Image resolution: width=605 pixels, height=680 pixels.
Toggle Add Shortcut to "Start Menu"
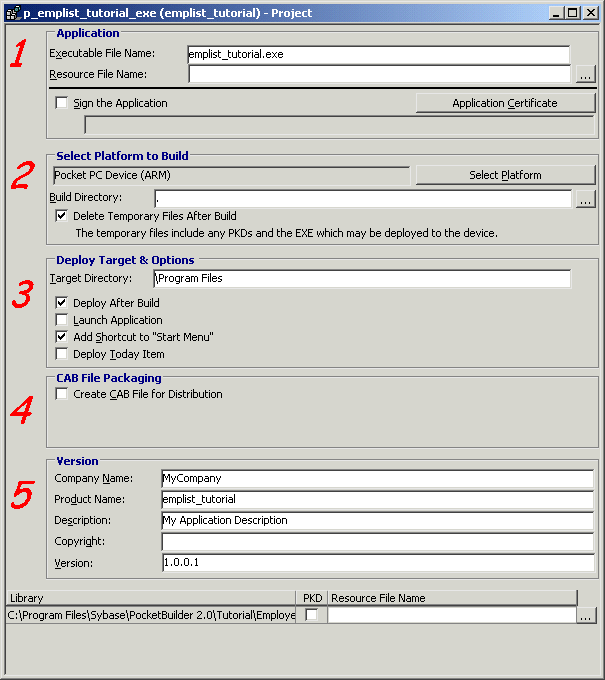pos(62,337)
